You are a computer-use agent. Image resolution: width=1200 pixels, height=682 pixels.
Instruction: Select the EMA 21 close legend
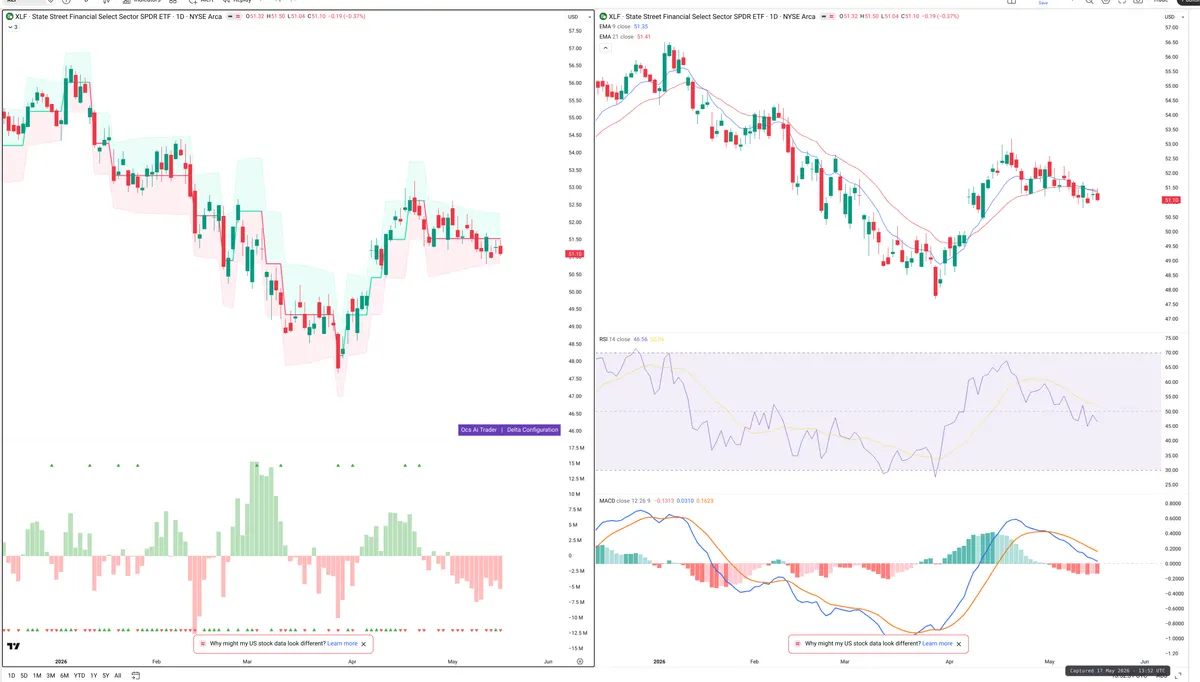616,37
